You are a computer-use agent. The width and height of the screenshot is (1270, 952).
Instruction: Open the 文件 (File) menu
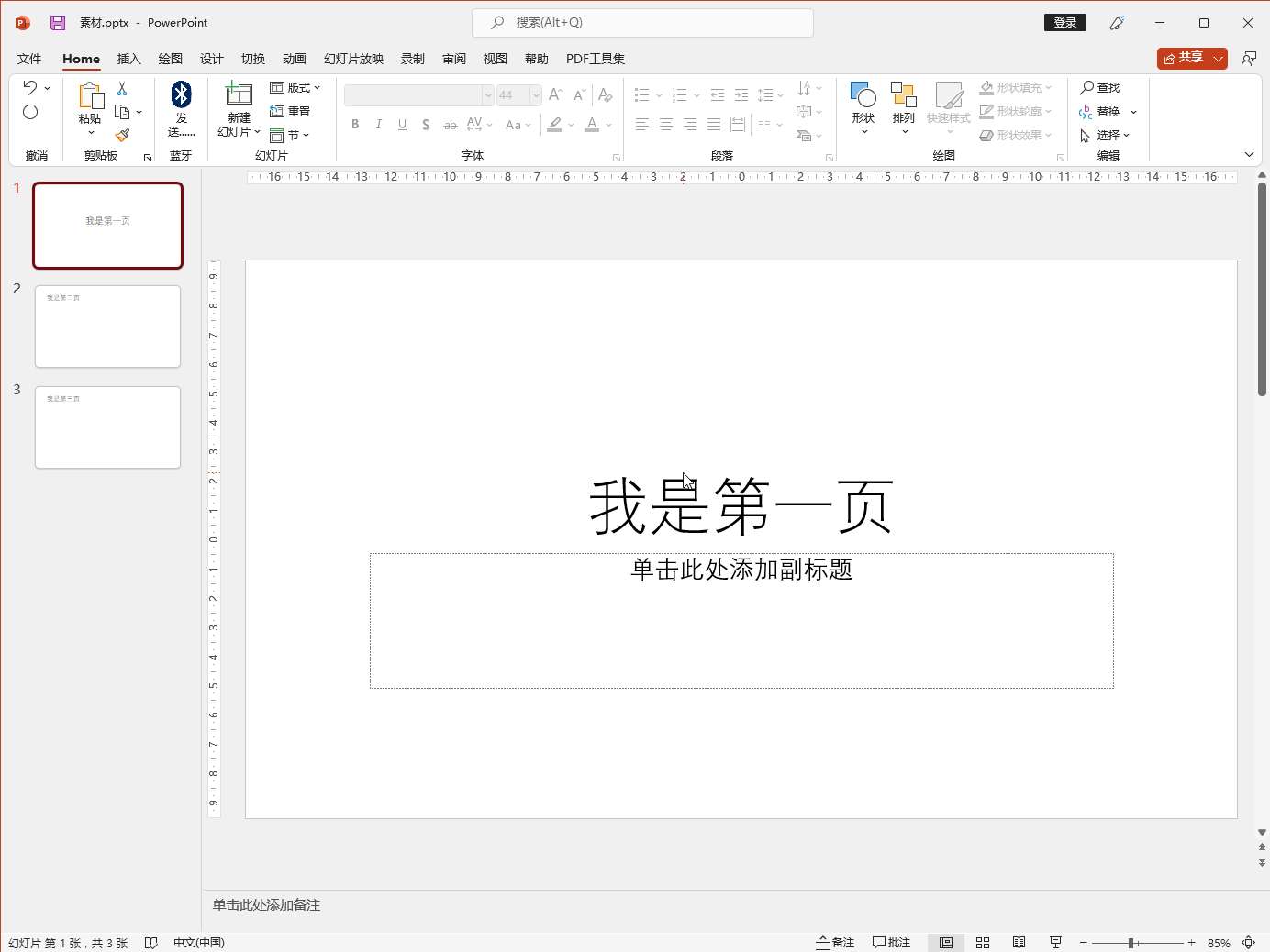click(29, 59)
